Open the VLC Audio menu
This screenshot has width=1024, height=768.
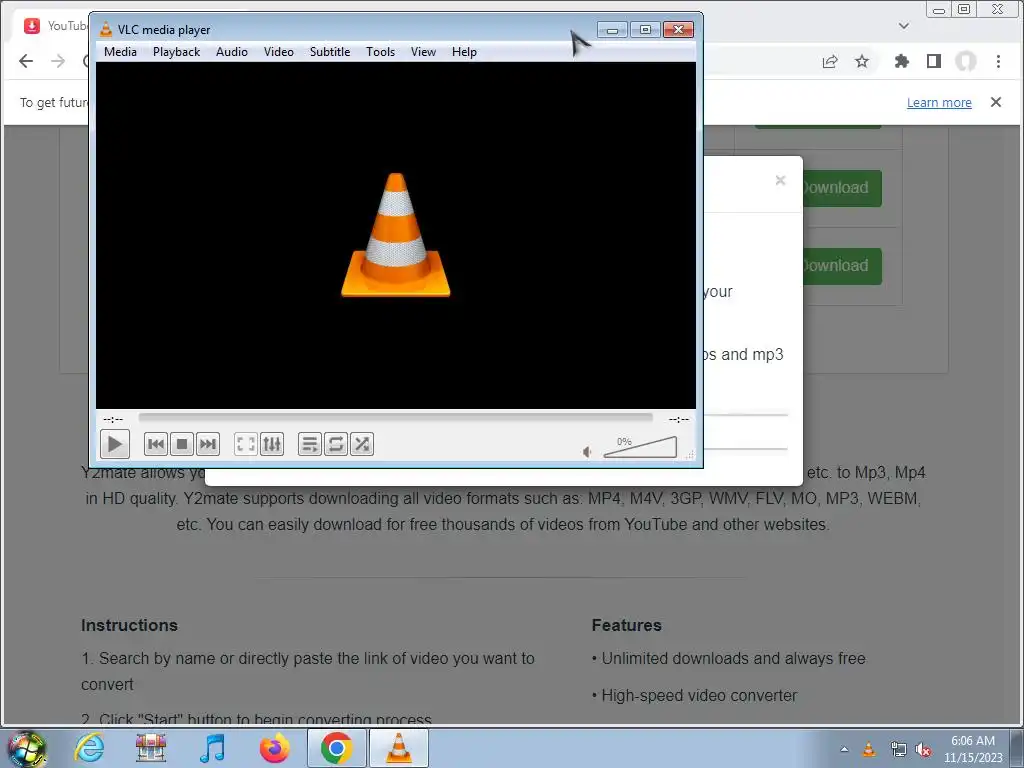(x=232, y=52)
